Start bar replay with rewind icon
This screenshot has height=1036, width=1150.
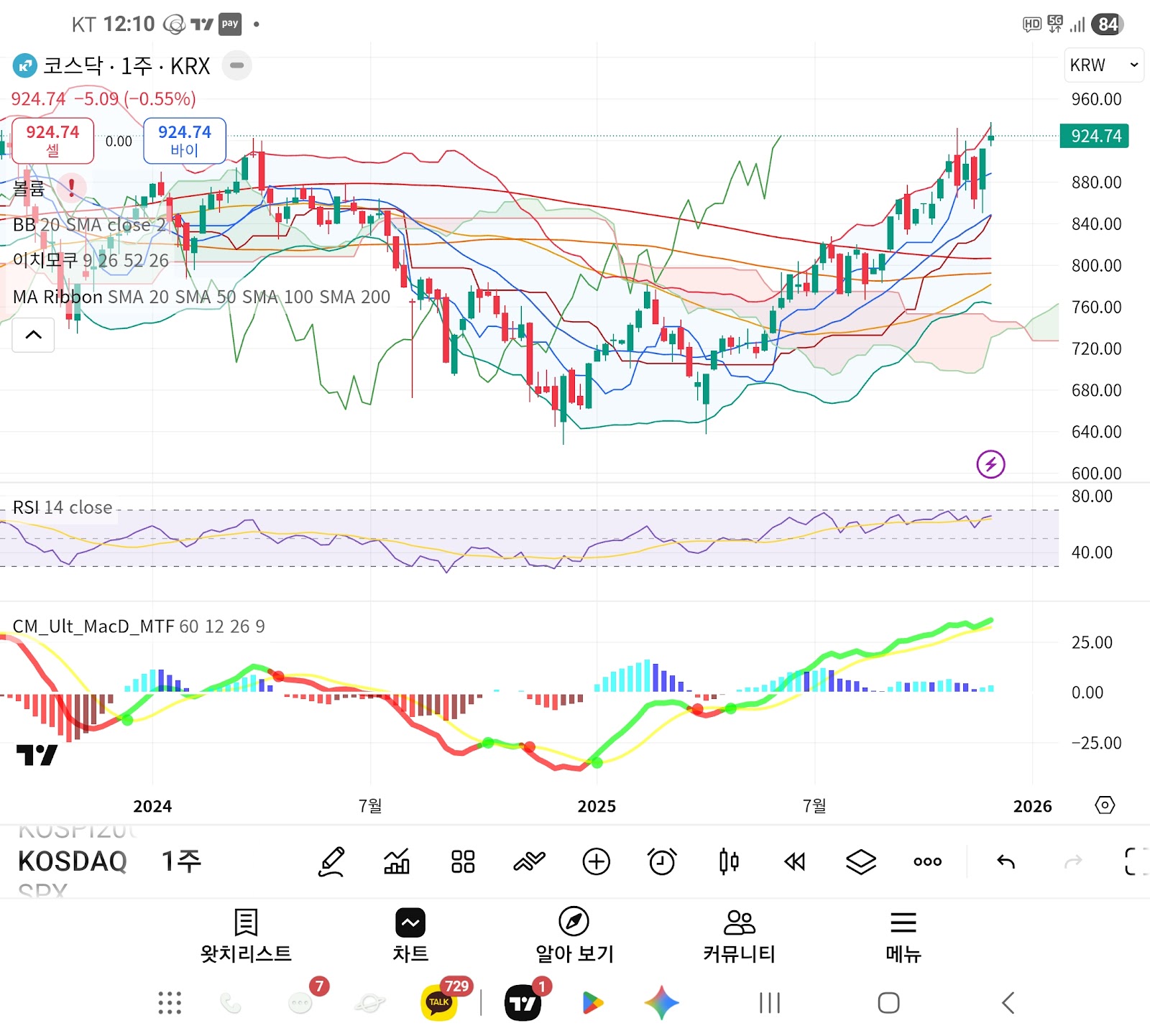pos(795,861)
